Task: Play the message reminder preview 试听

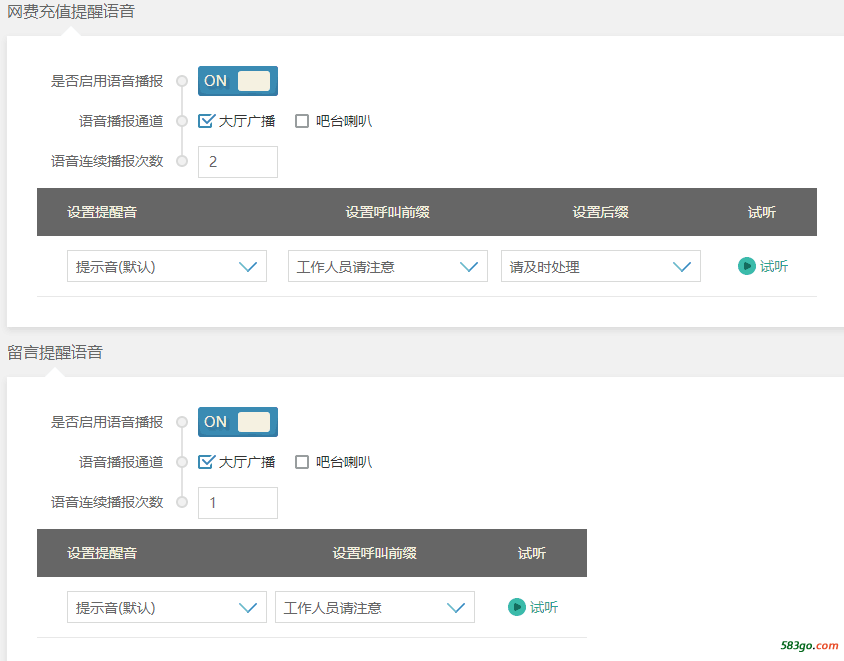Action: (x=533, y=607)
